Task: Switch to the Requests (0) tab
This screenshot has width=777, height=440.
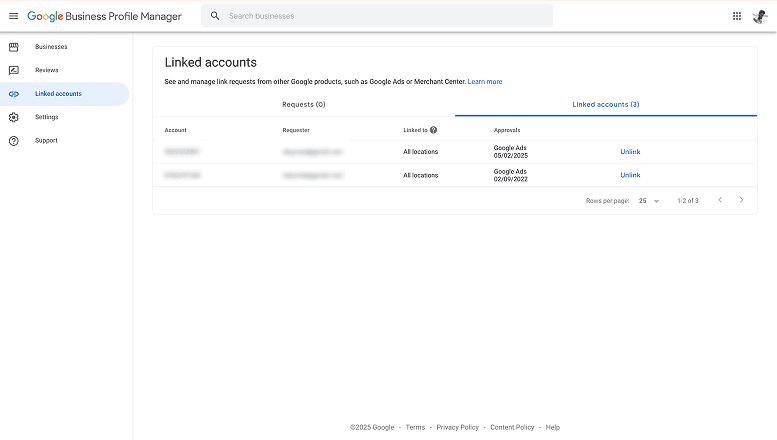Action: (x=304, y=105)
